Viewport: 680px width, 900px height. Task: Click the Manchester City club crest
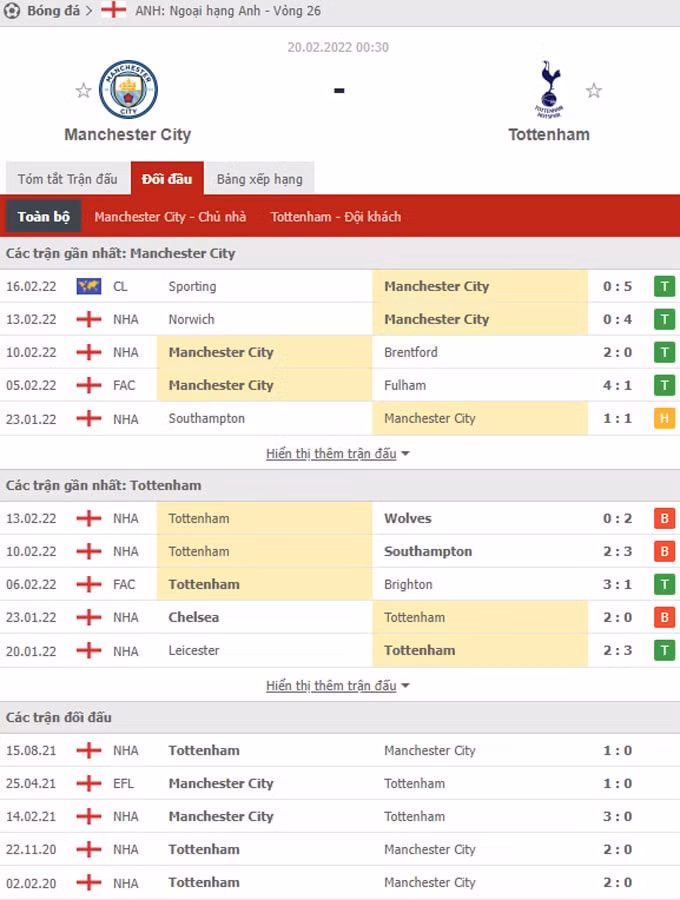coord(128,90)
